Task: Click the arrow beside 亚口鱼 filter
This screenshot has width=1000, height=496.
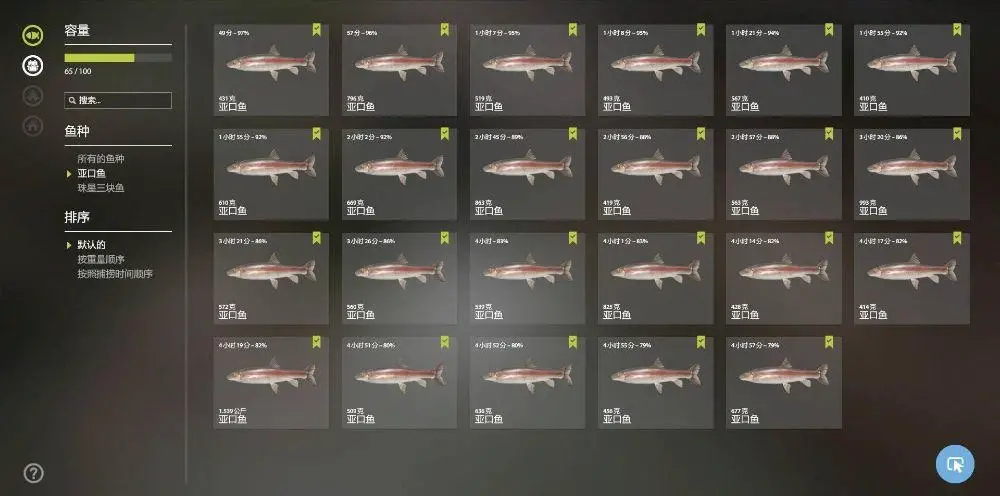Action: [69, 173]
